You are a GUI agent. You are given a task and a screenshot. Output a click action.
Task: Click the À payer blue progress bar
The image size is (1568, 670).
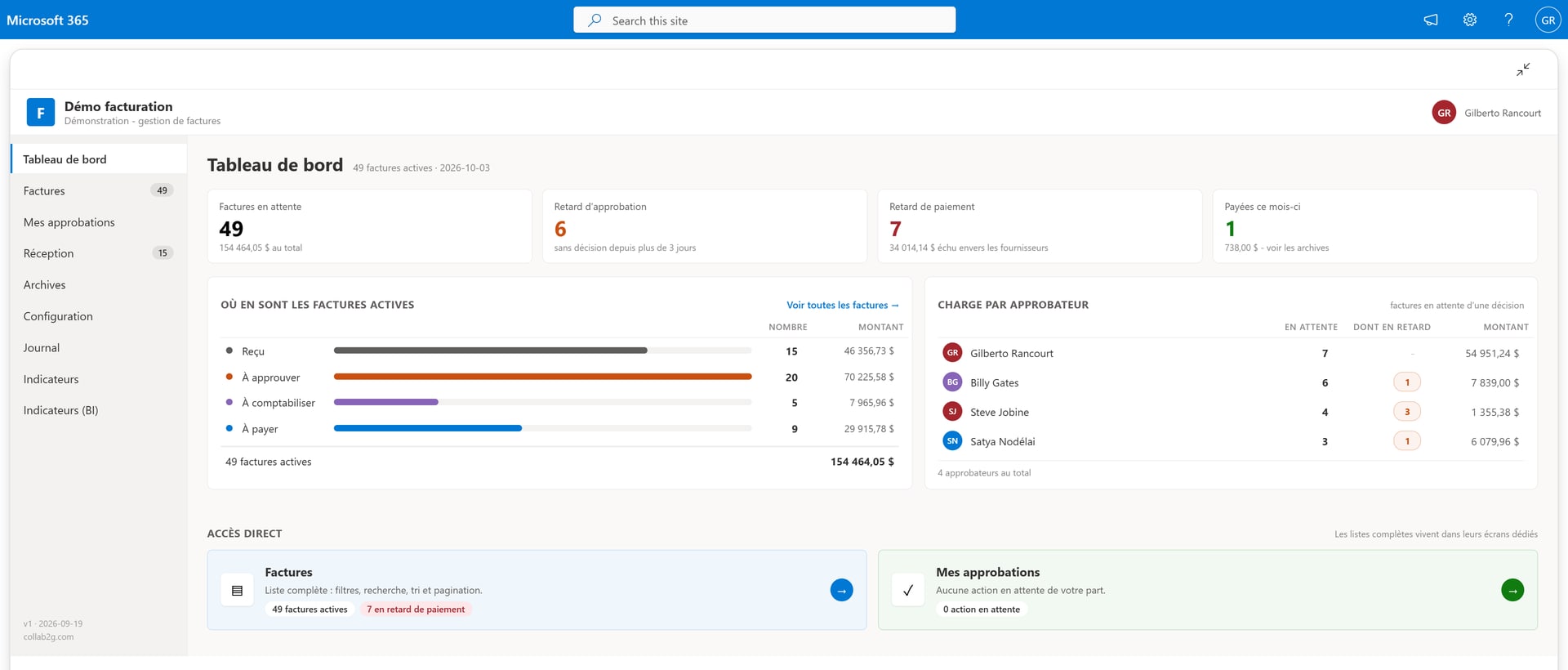[x=428, y=428]
